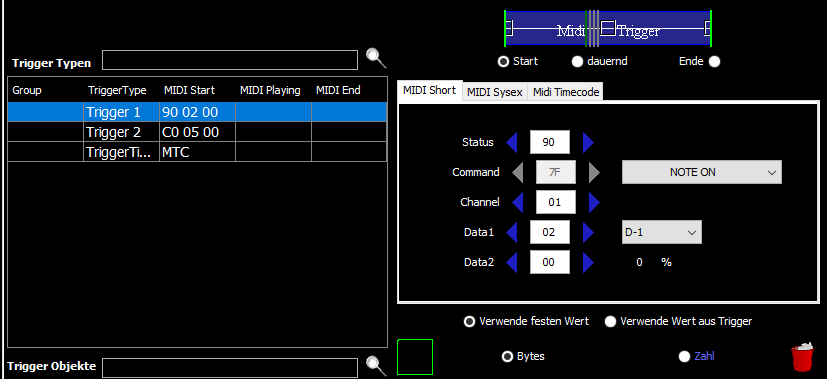This screenshot has height=379, width=827.
Task: Click the Channel value field 01
Action: click(556, 202)
